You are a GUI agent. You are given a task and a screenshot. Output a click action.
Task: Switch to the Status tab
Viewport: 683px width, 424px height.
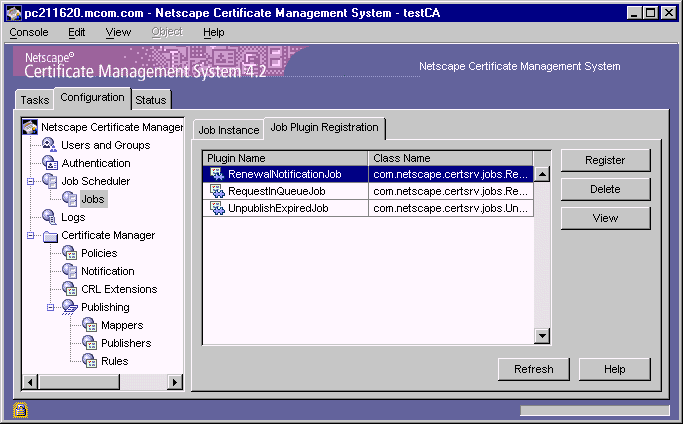[x=151, y=100]
